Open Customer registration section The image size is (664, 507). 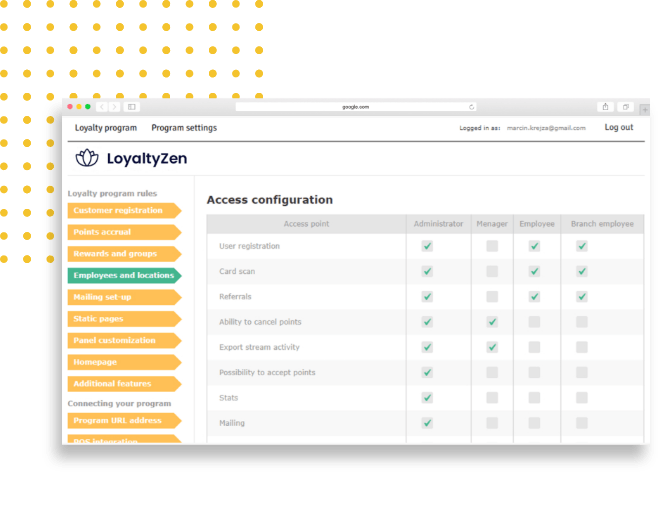[124, 211]
